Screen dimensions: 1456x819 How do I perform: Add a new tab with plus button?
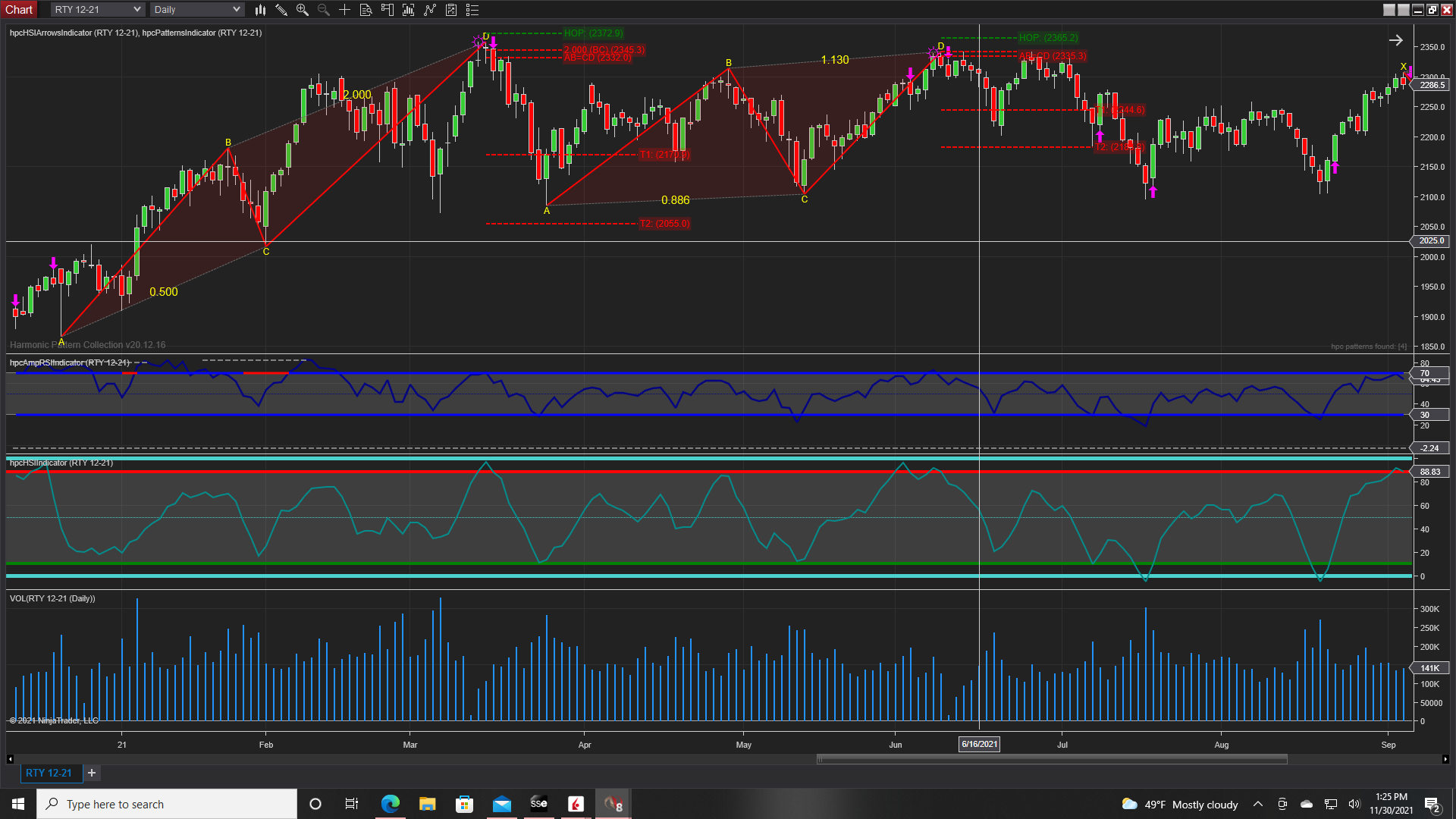pos(92,773)
